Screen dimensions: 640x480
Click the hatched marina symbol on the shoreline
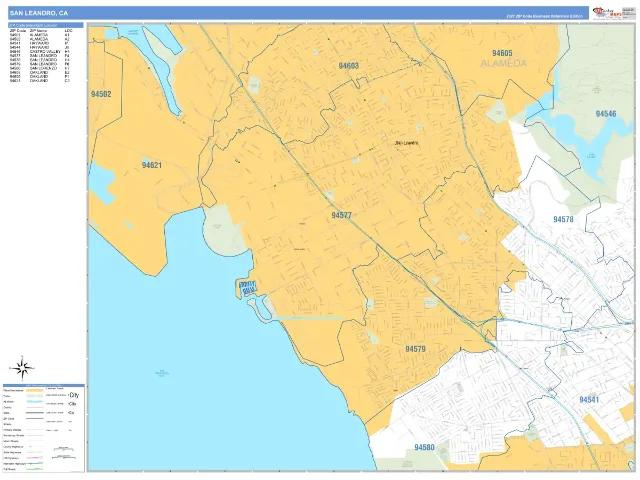click(x=247, y=287)
